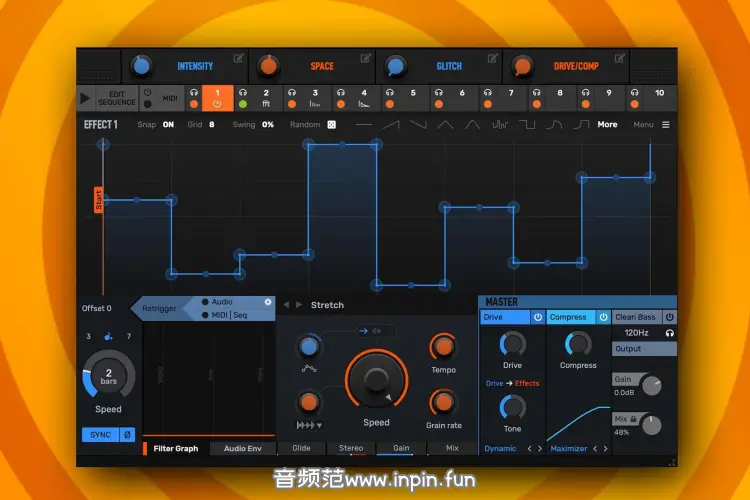
Task: Click the Retrigger button
Action: pyautogui.click(x=159, y=309)
